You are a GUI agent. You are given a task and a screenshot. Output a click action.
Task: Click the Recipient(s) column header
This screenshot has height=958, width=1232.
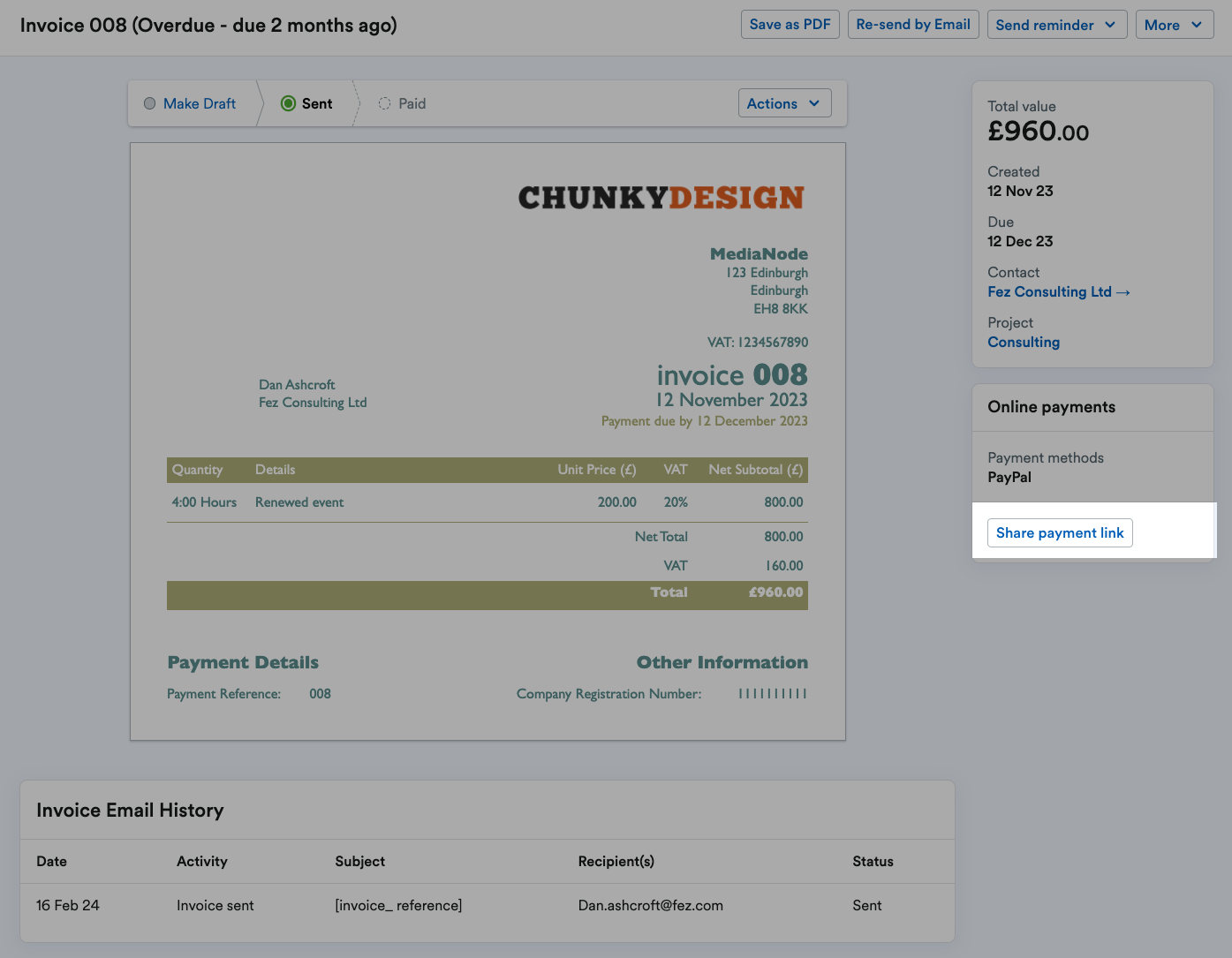(616, 861)
